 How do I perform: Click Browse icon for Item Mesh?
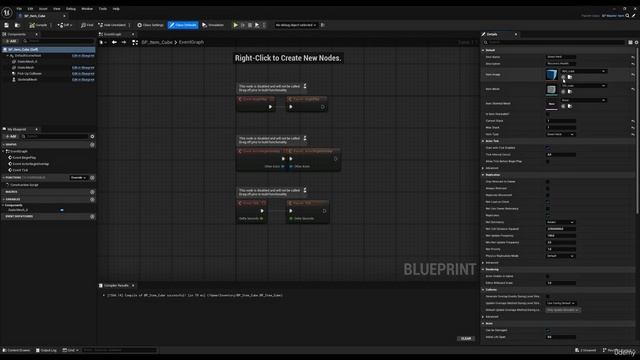(570, 91)
